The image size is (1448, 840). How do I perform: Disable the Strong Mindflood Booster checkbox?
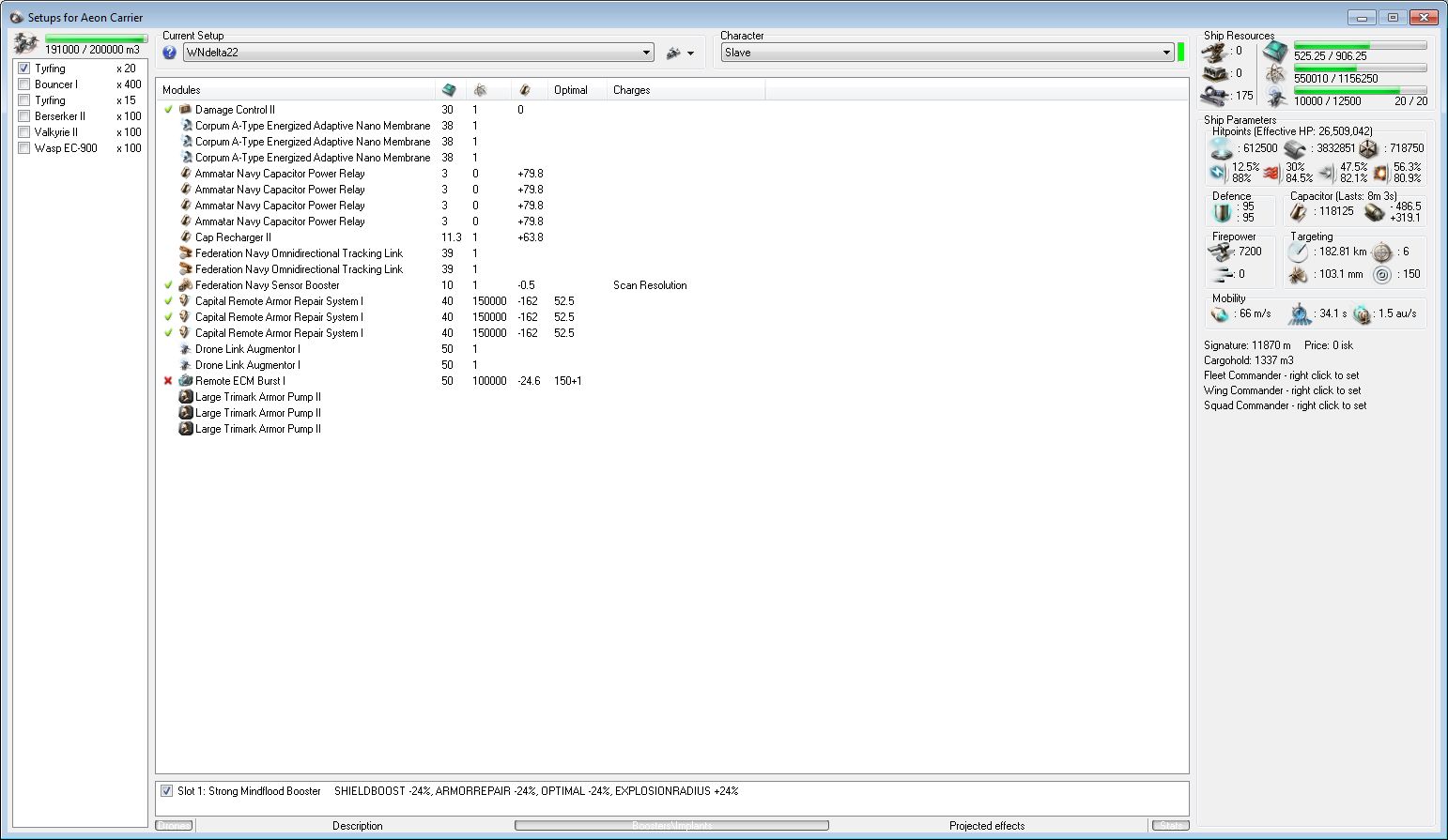click(x=167, y=791)
